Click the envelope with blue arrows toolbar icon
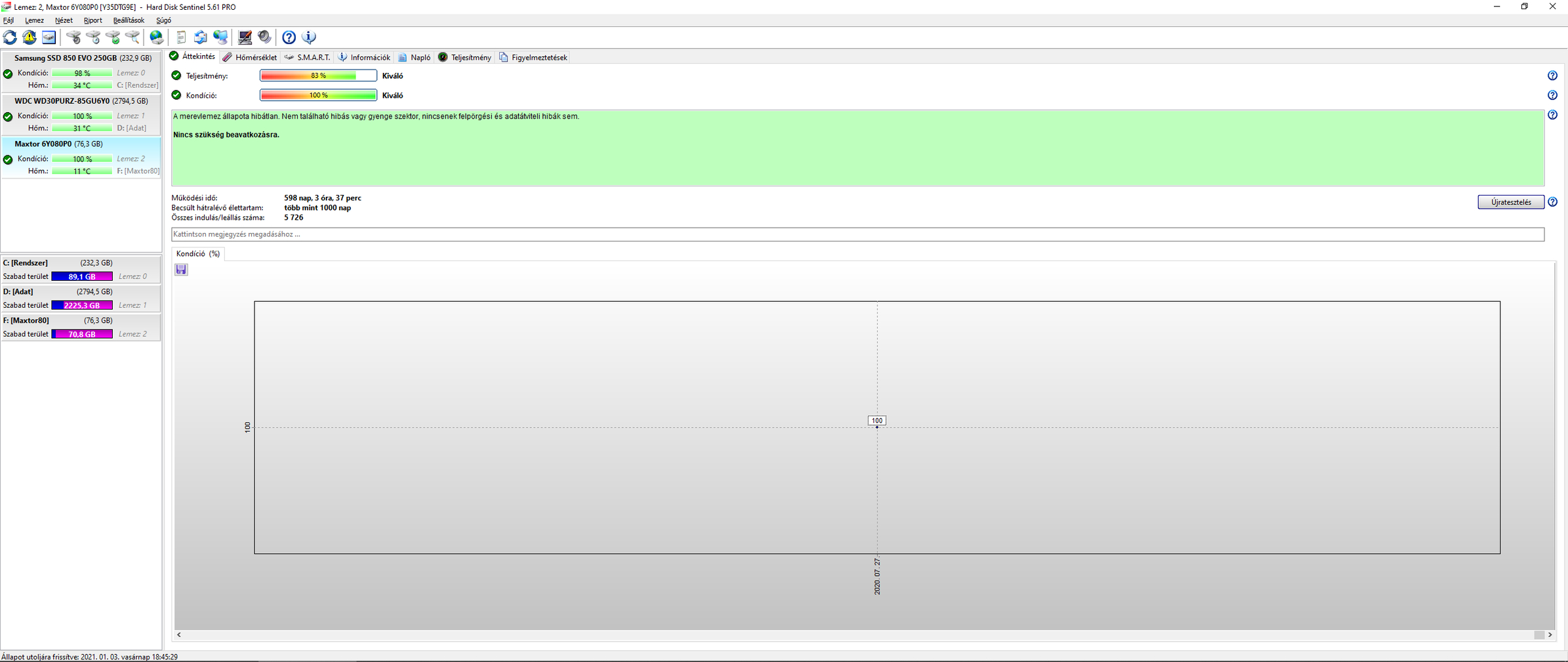 (201, 37)
